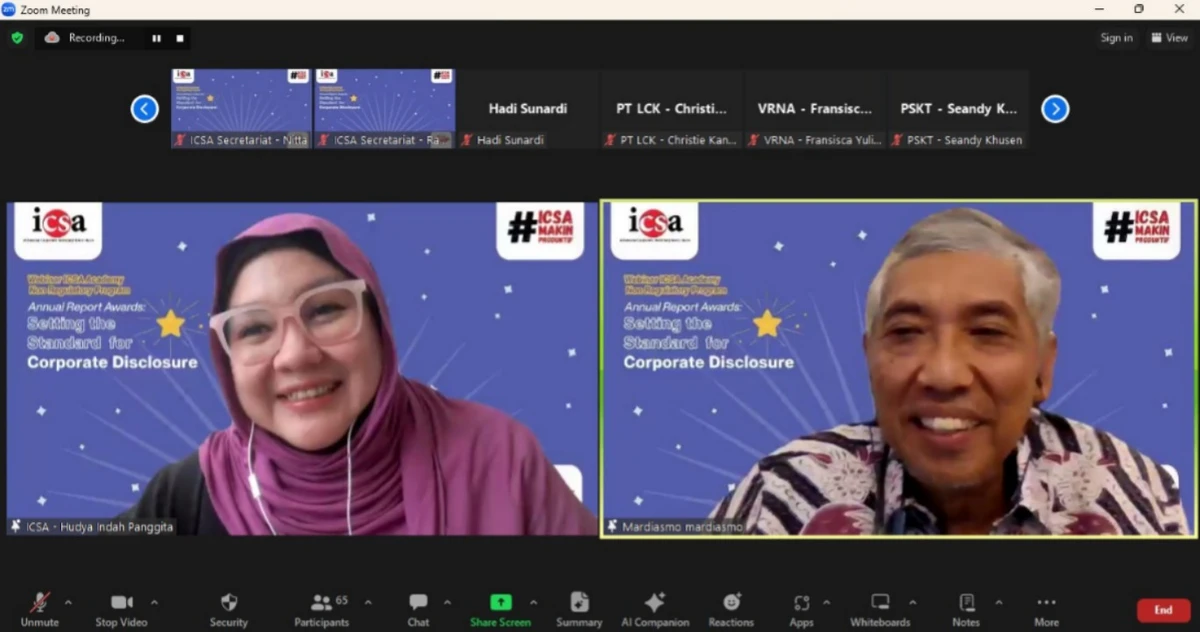Open the Share Screen options arrow
The height and width of the screenshot is (632, 1200).
[x=534, y=603]
